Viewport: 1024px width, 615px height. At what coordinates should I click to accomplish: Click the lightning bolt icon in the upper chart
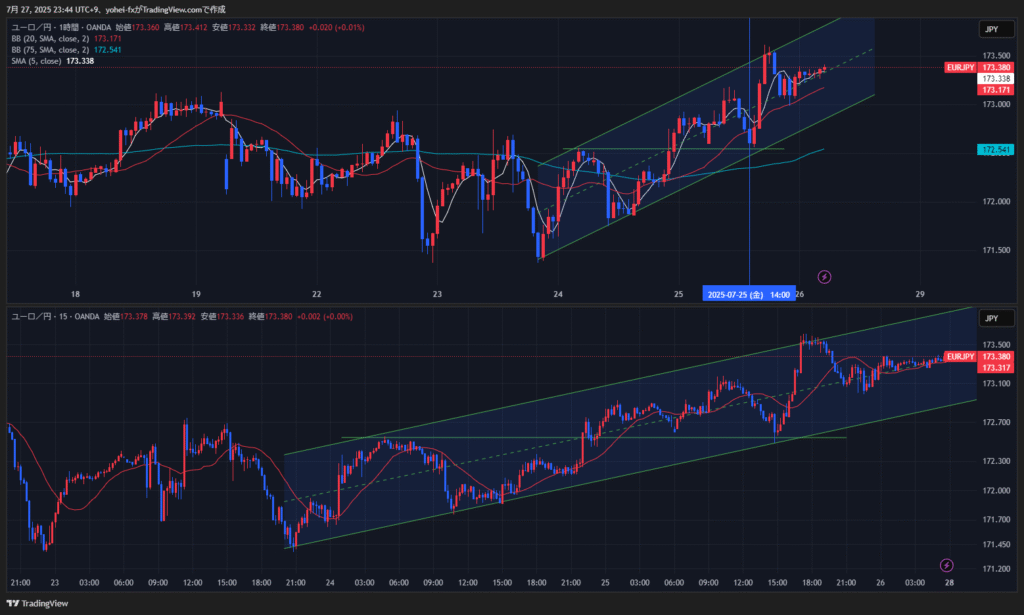825,275
